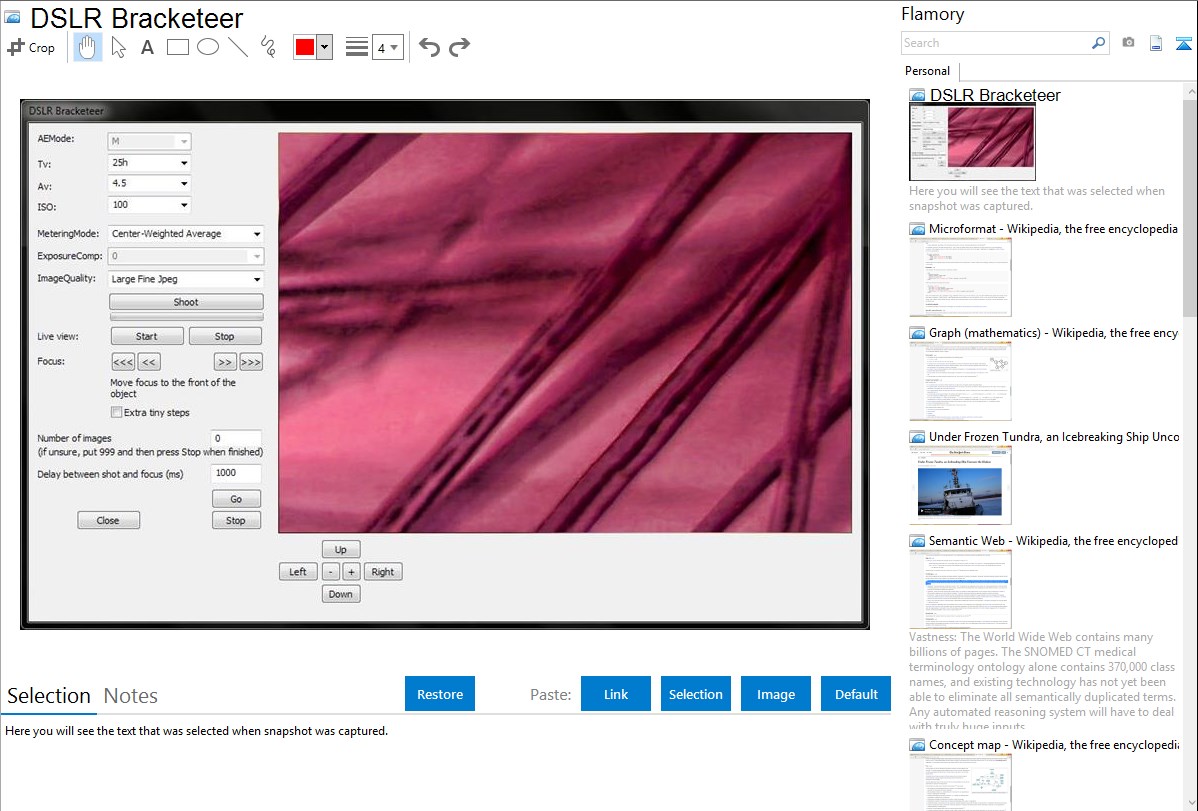Click the icon beside DSLR Bracketeer sidebar title
This screenshot has width=1198, height=811.
(x=917, y=96)
